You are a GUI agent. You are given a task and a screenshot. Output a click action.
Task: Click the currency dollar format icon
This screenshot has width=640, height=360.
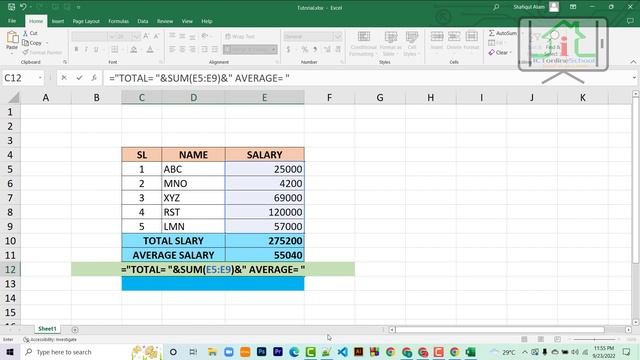click(x=289, y=49)
